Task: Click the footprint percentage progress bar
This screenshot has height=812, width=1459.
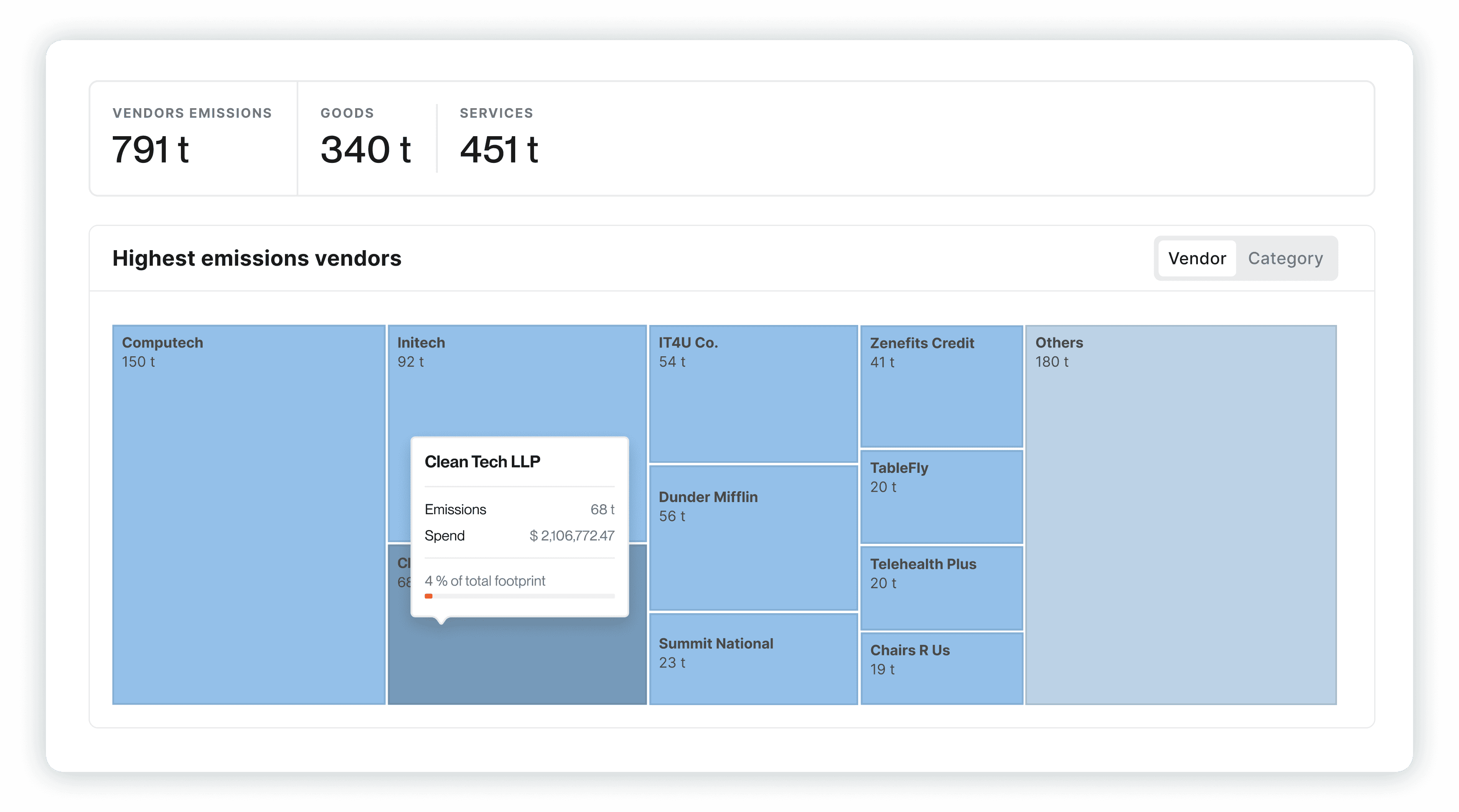Action: [519, 596]
